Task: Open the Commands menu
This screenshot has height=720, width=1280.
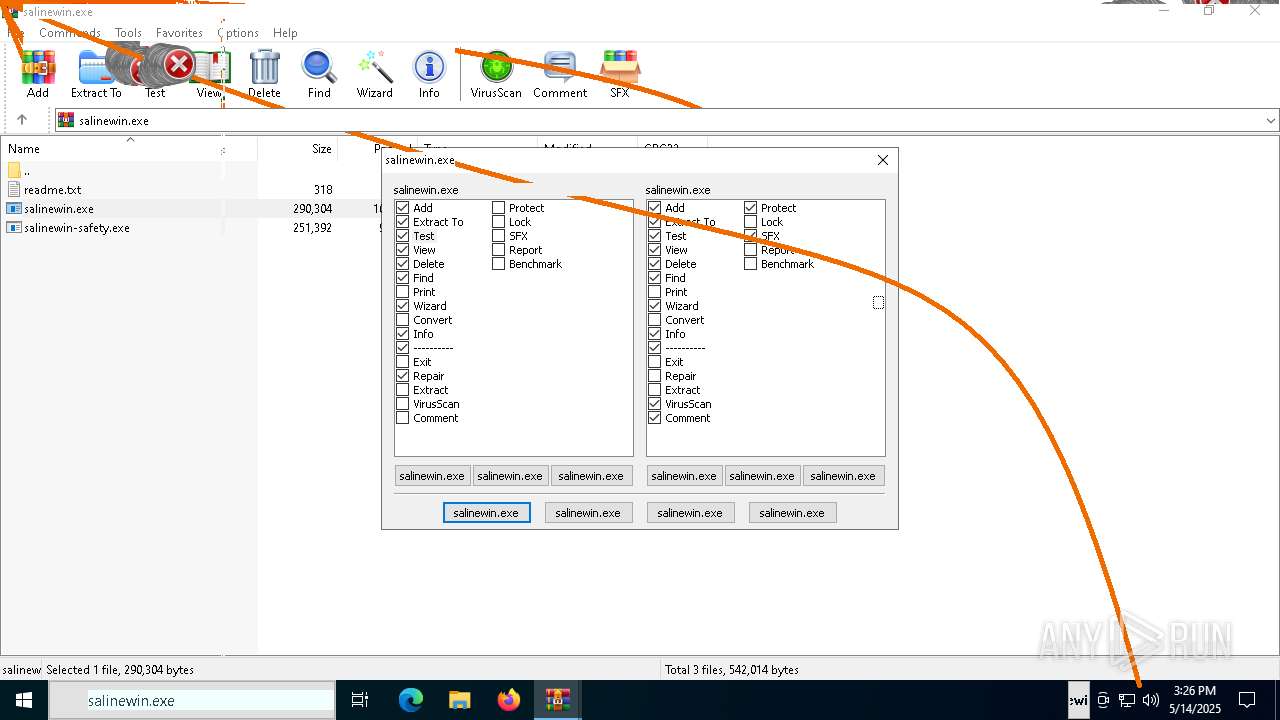Action: tap(70, 33)
